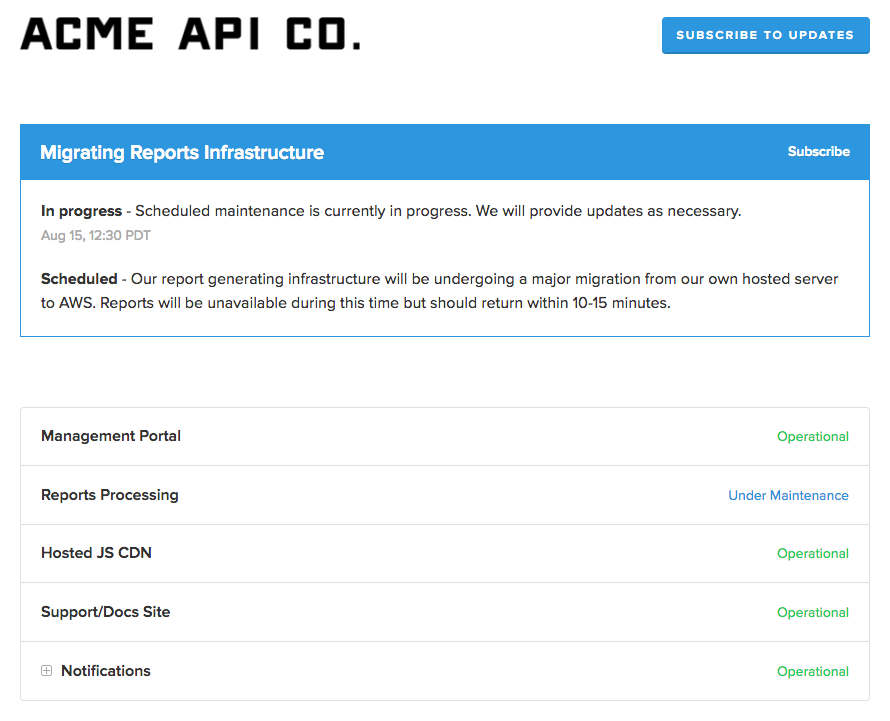This screenshot has height=721, width=890.
Task: Click the bold Scheduled update label
Action: (x=79, y=278)
